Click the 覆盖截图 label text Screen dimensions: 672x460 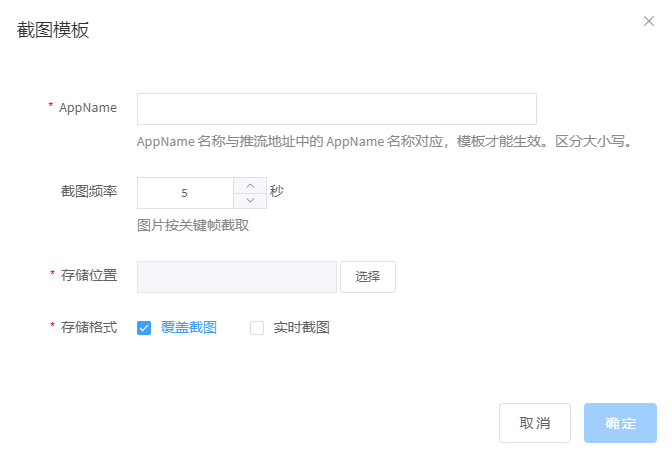click(189, 327)
